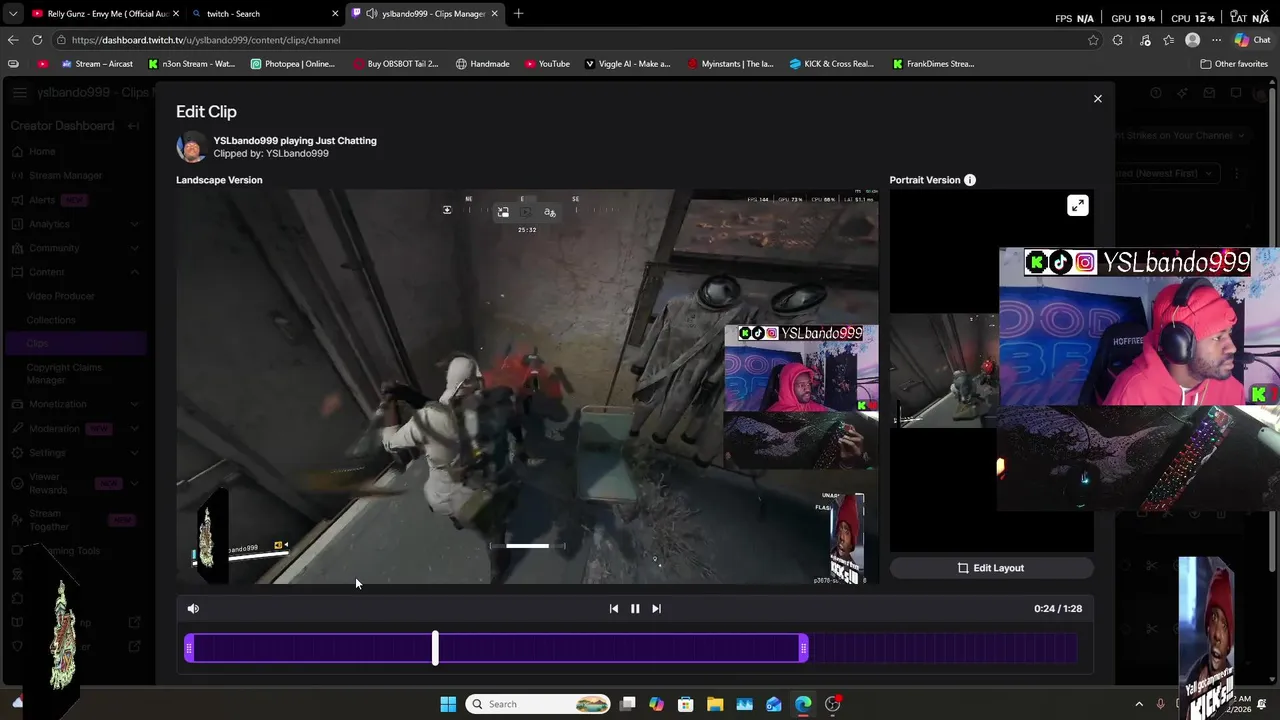
Task: Open the tab search dropdown
Action: click(12, 14)
